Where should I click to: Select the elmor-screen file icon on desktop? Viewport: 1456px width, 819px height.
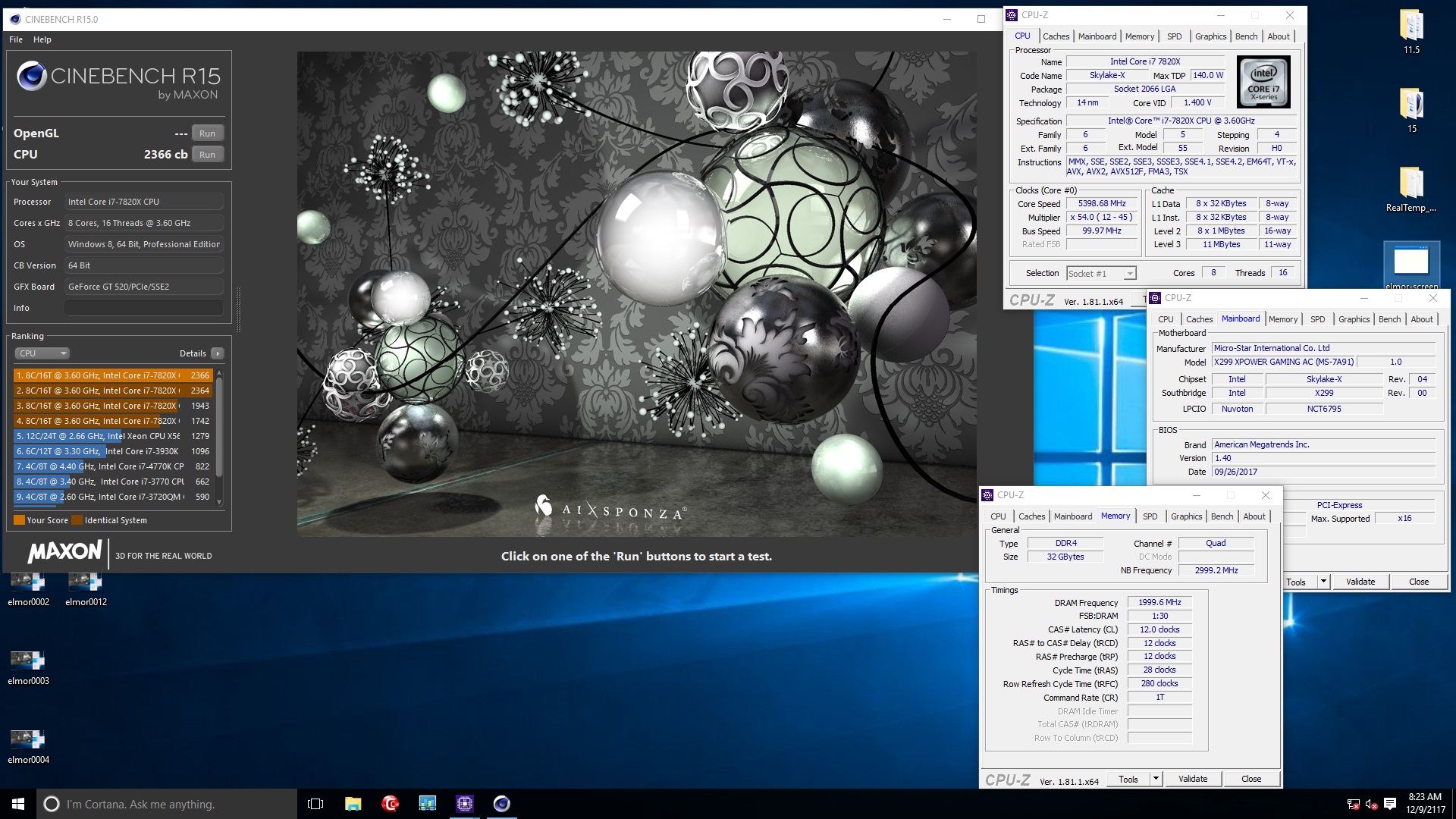(x=1411, y=262)
